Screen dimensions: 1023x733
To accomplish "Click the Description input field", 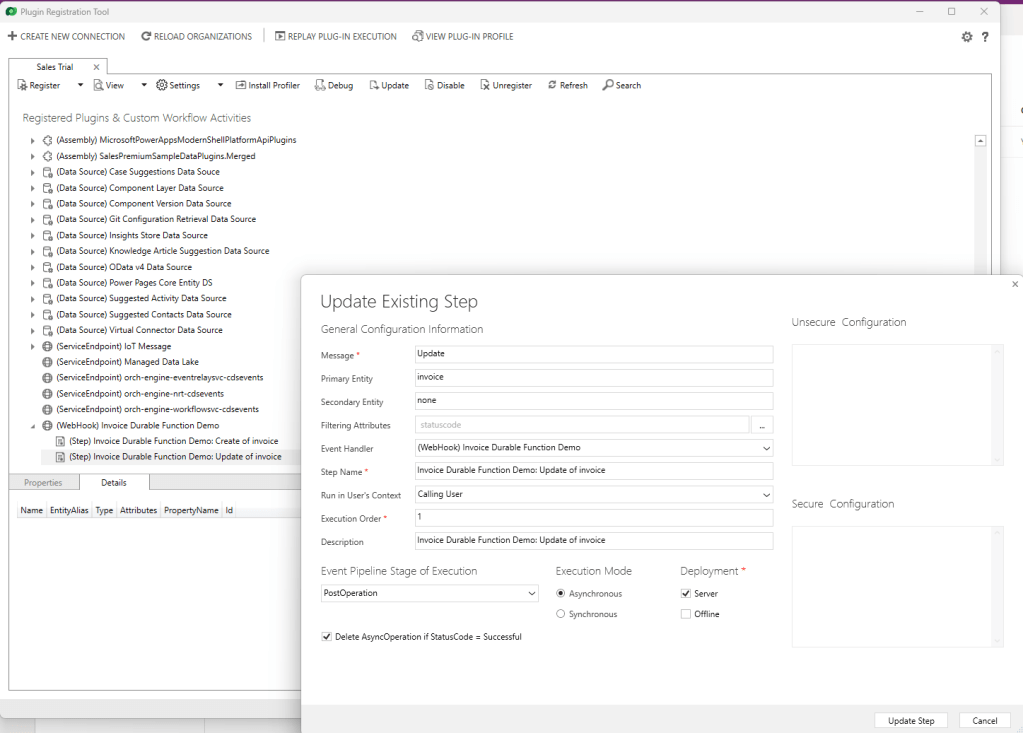I will (594, 541).
